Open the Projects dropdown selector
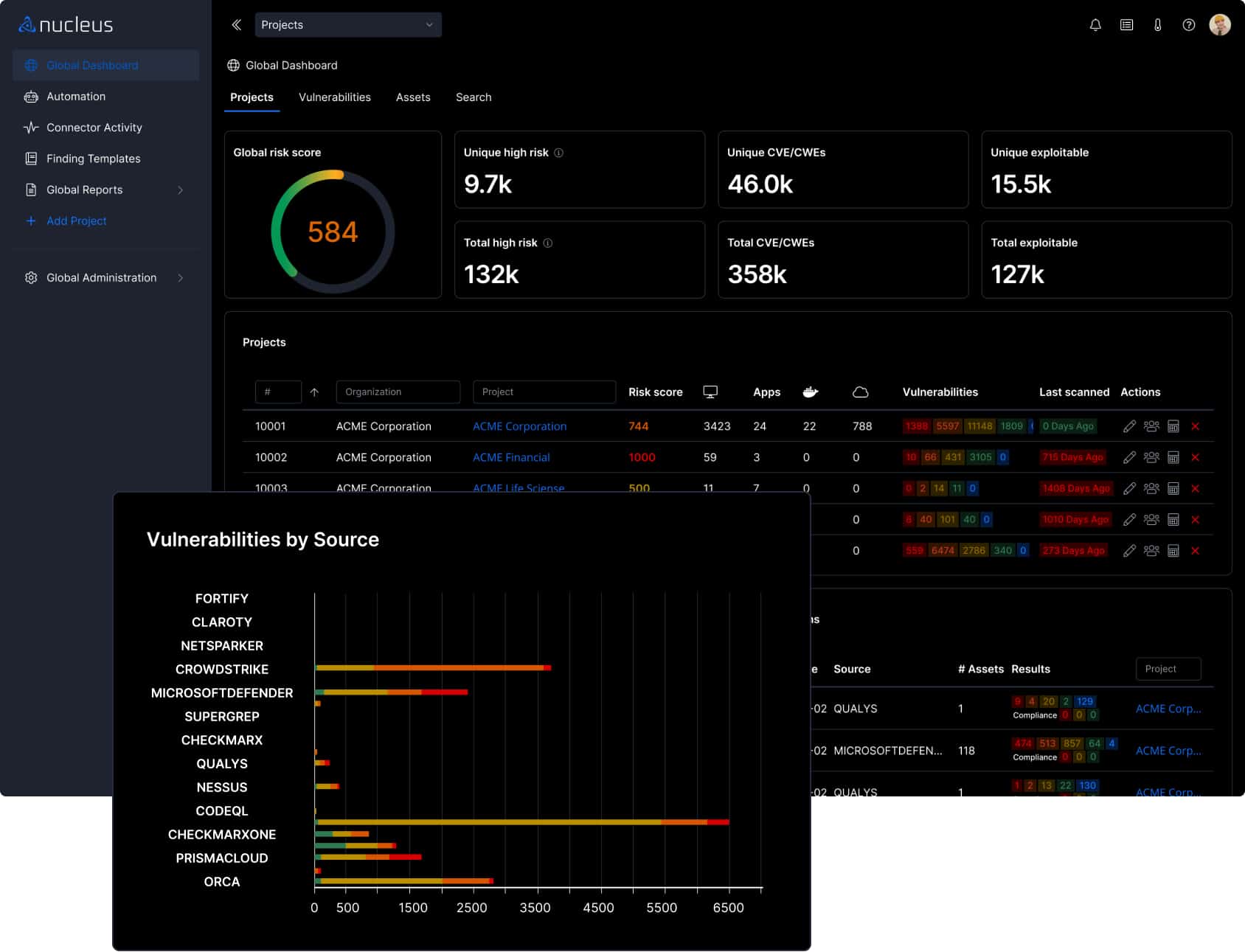1245x952 pixels. coord(348,25)
